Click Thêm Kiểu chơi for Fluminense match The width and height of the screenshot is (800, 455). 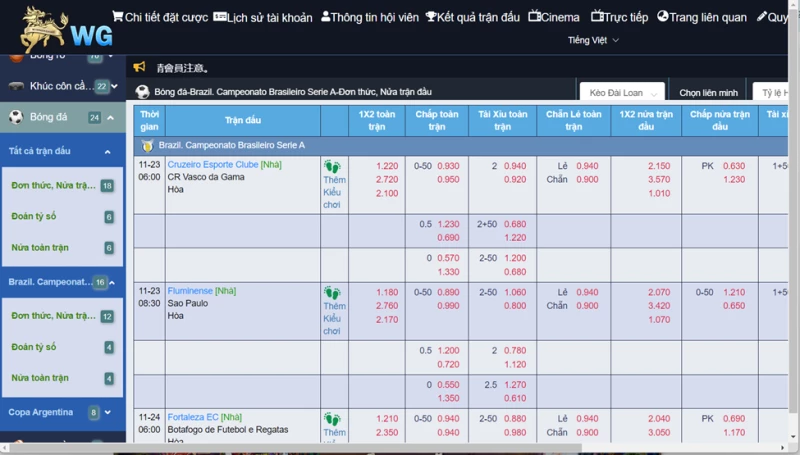[x=334, y=319]
